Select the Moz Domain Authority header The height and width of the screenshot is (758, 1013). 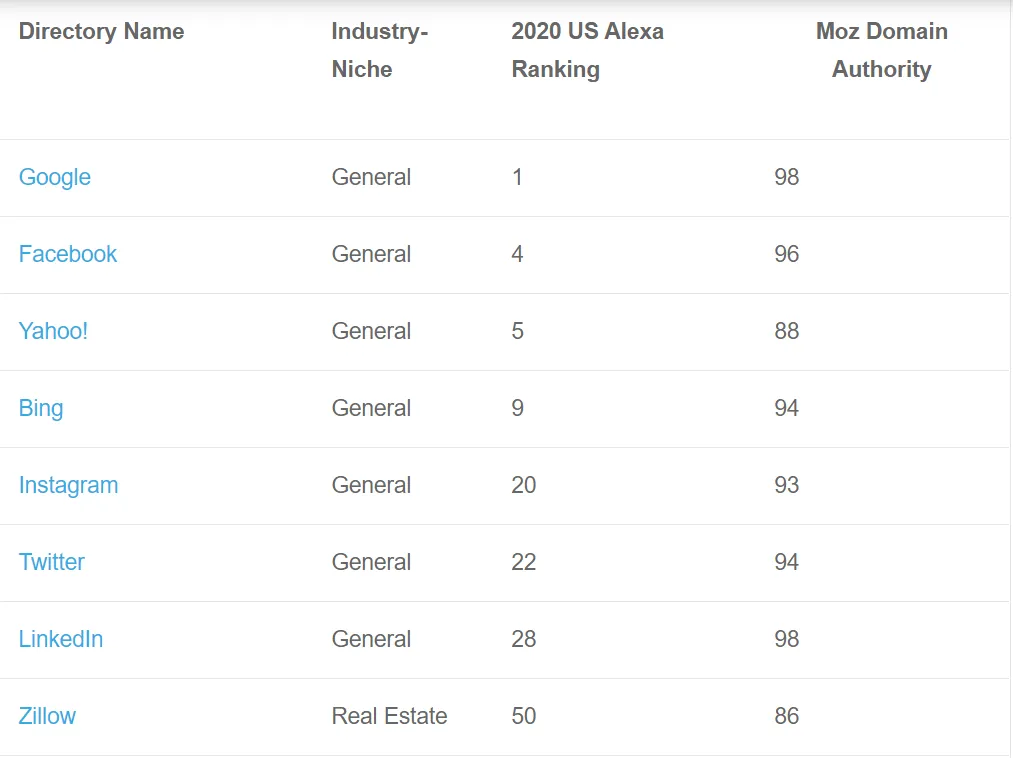[x=881, y=50]
